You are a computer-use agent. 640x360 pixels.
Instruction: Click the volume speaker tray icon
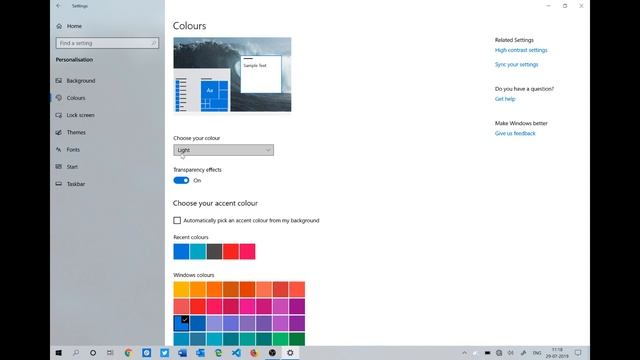[x=511, y=353]
